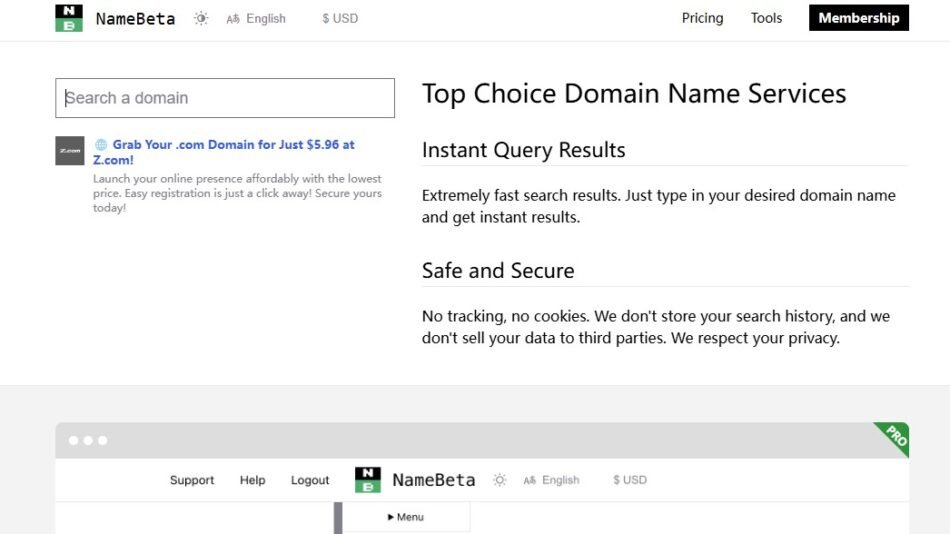Click the globe icon beside Z.com promo
Screen dimensions: 950x534
pyautogui.click(x=101, y=144)
